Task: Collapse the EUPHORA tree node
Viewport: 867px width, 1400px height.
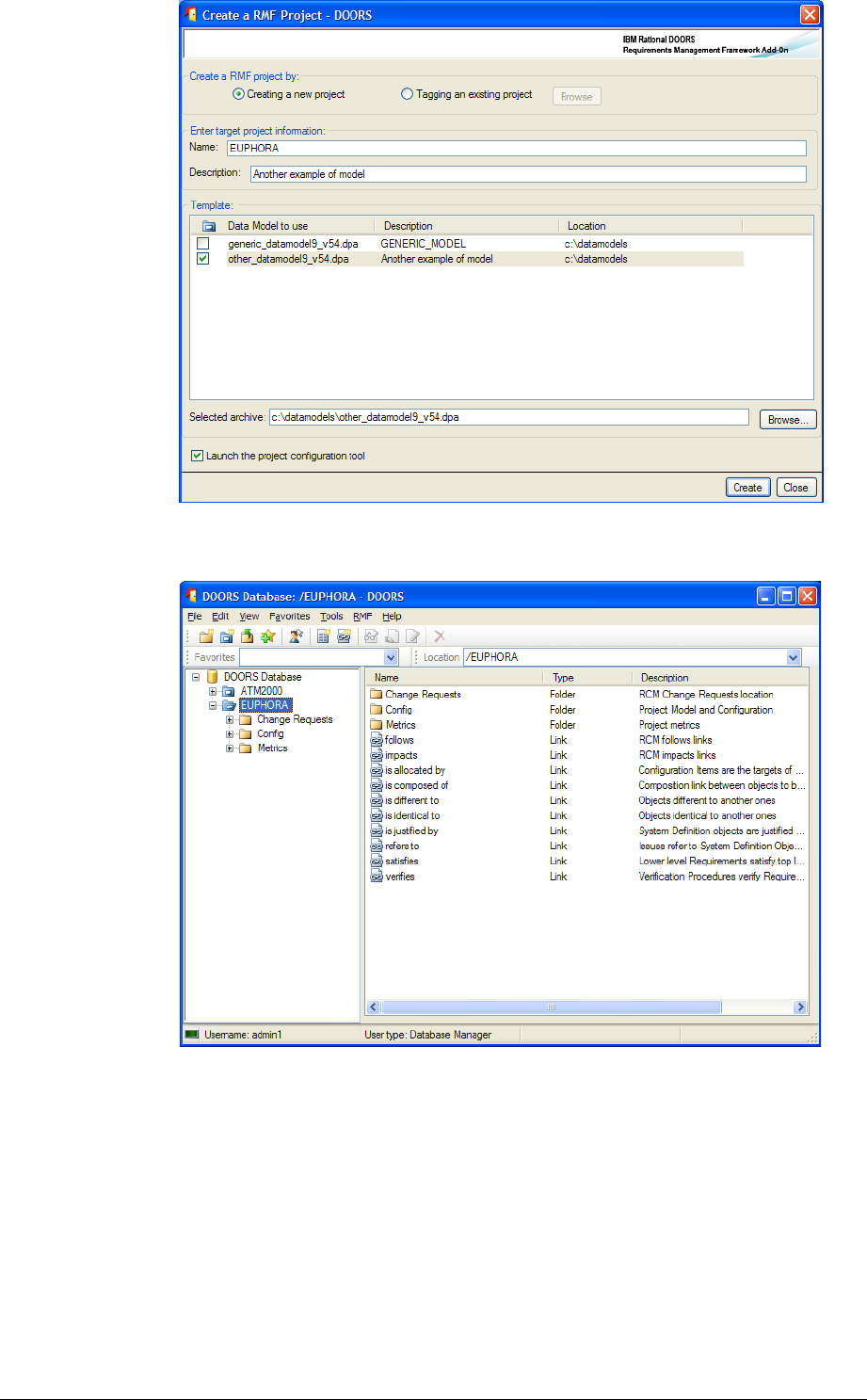Action: point(213,705)
